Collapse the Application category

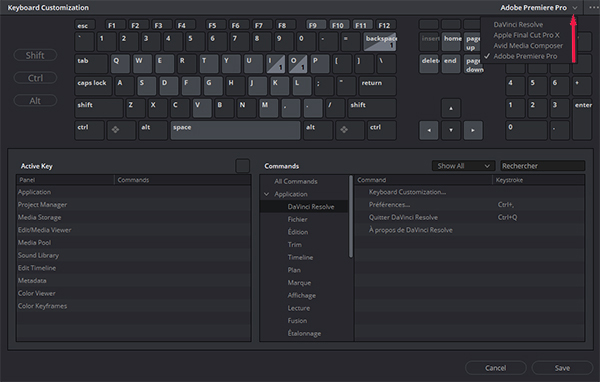(x=266, y=194)
